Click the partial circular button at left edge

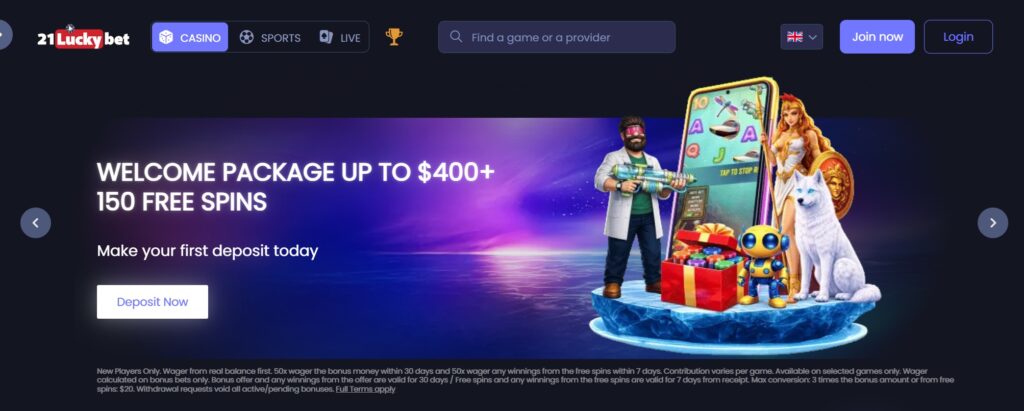[5, 34]
